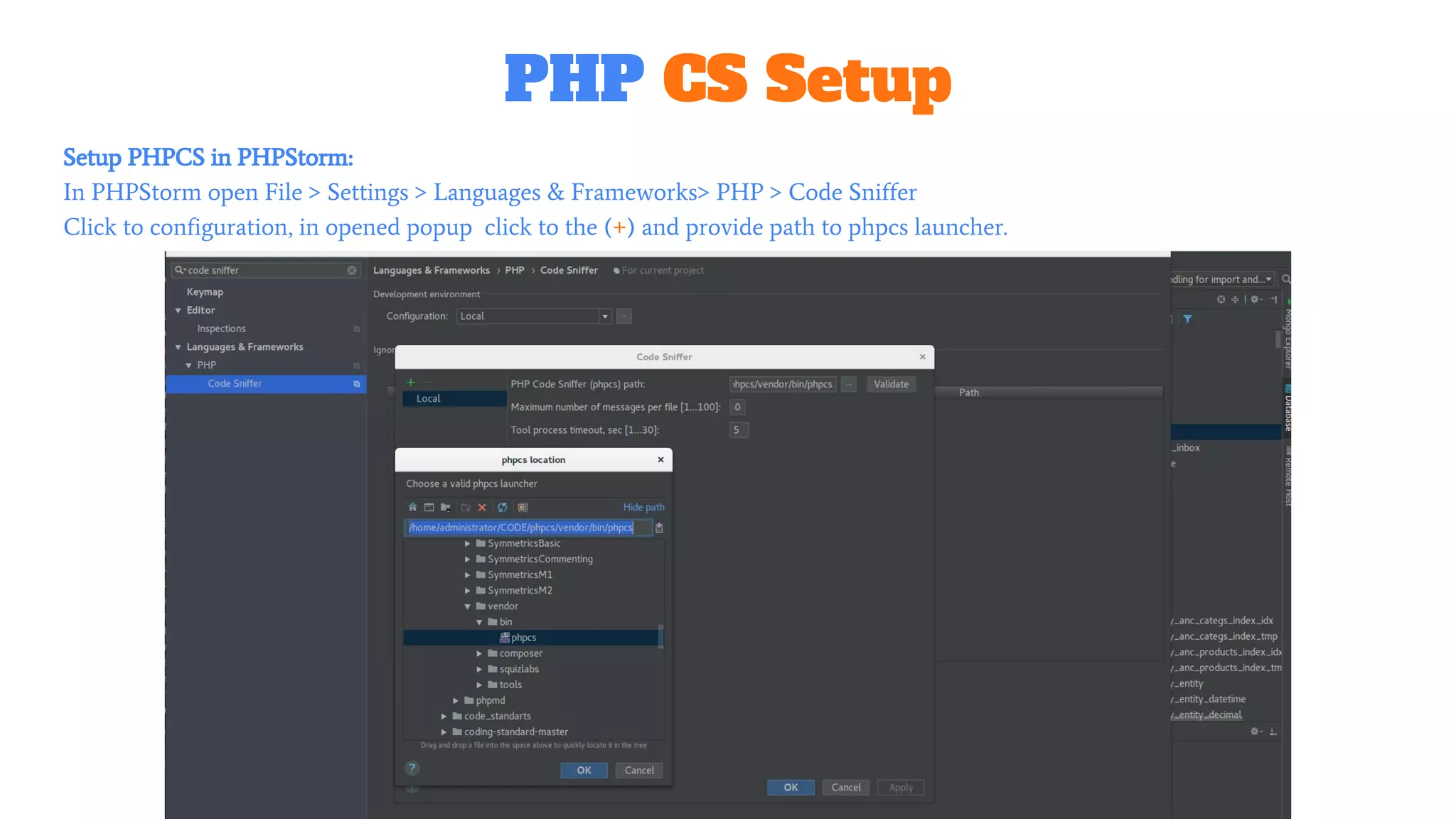Click the copy icon on PHP row
1456x819 pixels.
357,365
